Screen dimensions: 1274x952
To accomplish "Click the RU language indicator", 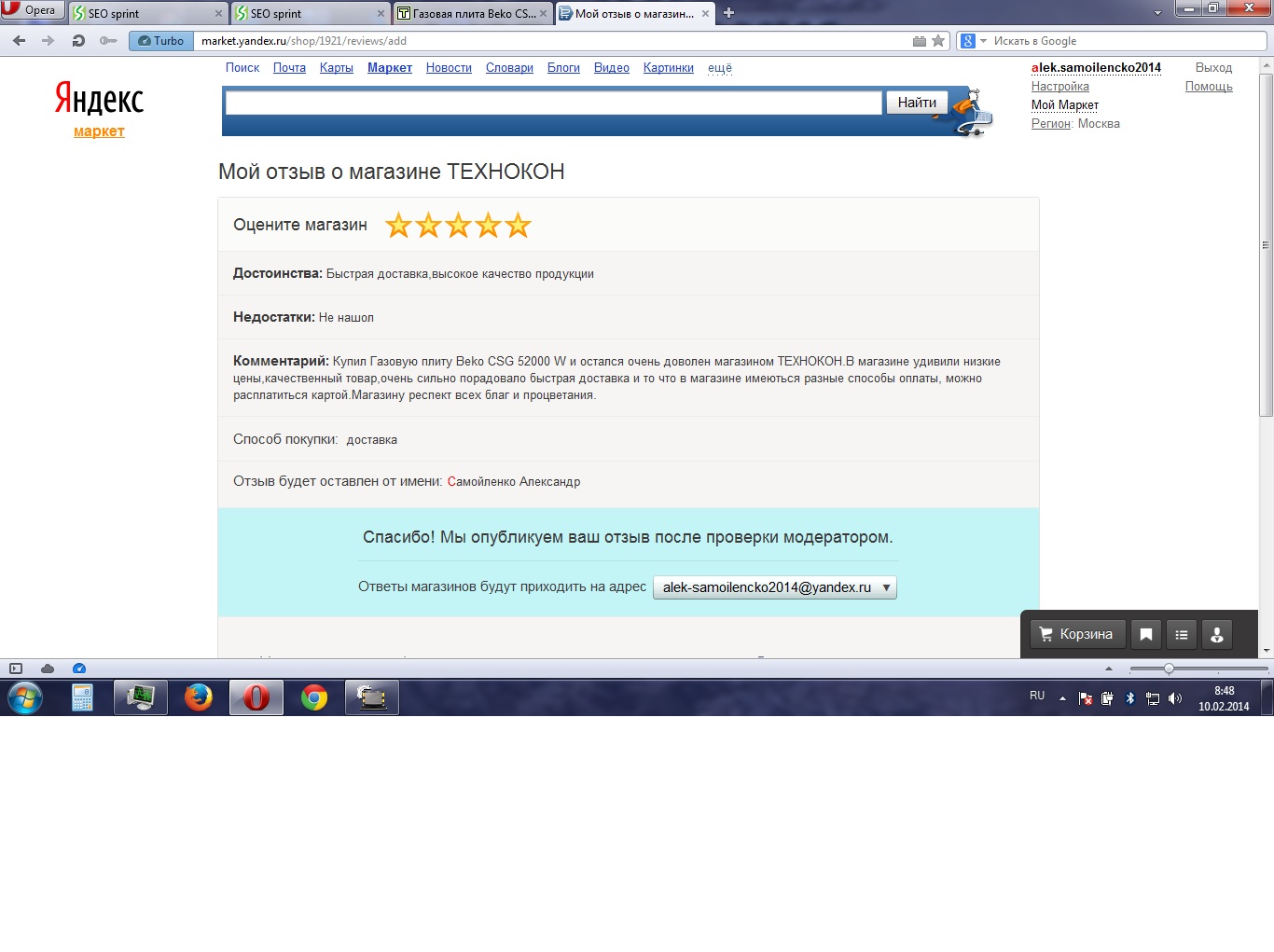I will pos(1037,696).
